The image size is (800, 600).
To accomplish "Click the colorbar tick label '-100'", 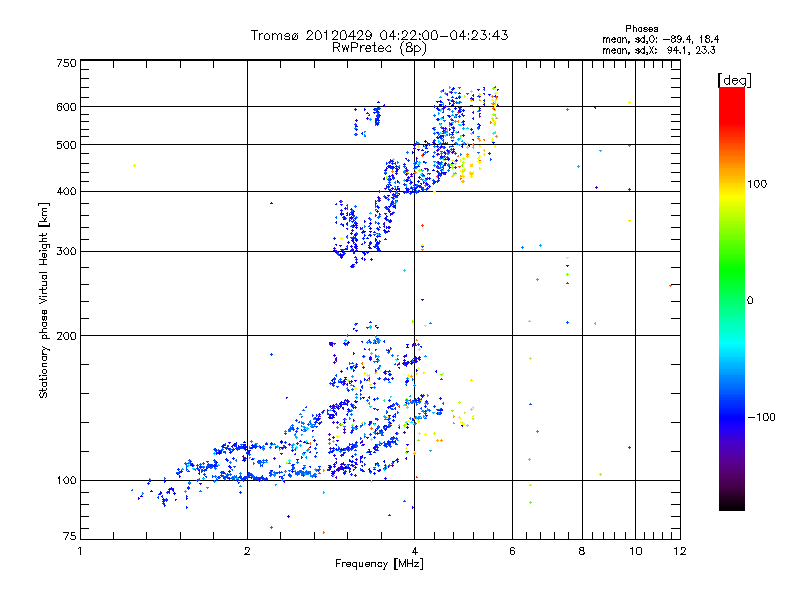I will 761,417.
